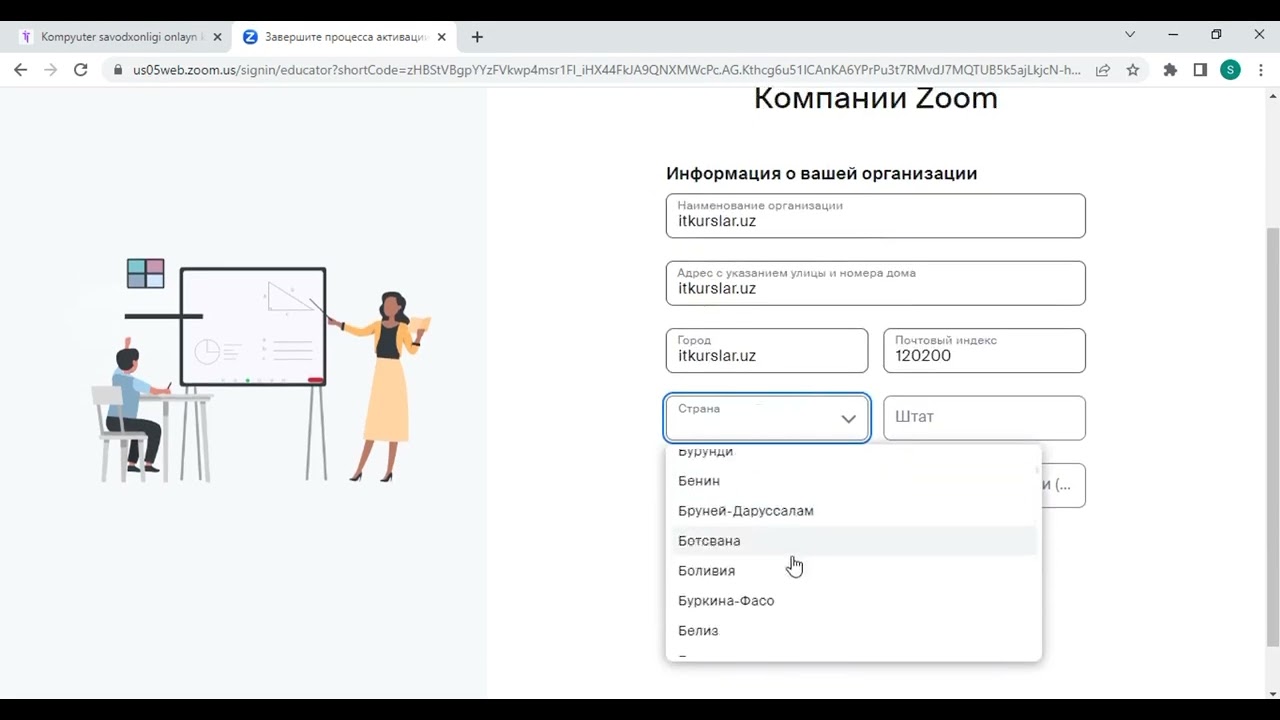Switch to Завершите процесса активации tab
Image resolution: width=1280 pixels, height=720 pixels.
click(x=345, y=37)
